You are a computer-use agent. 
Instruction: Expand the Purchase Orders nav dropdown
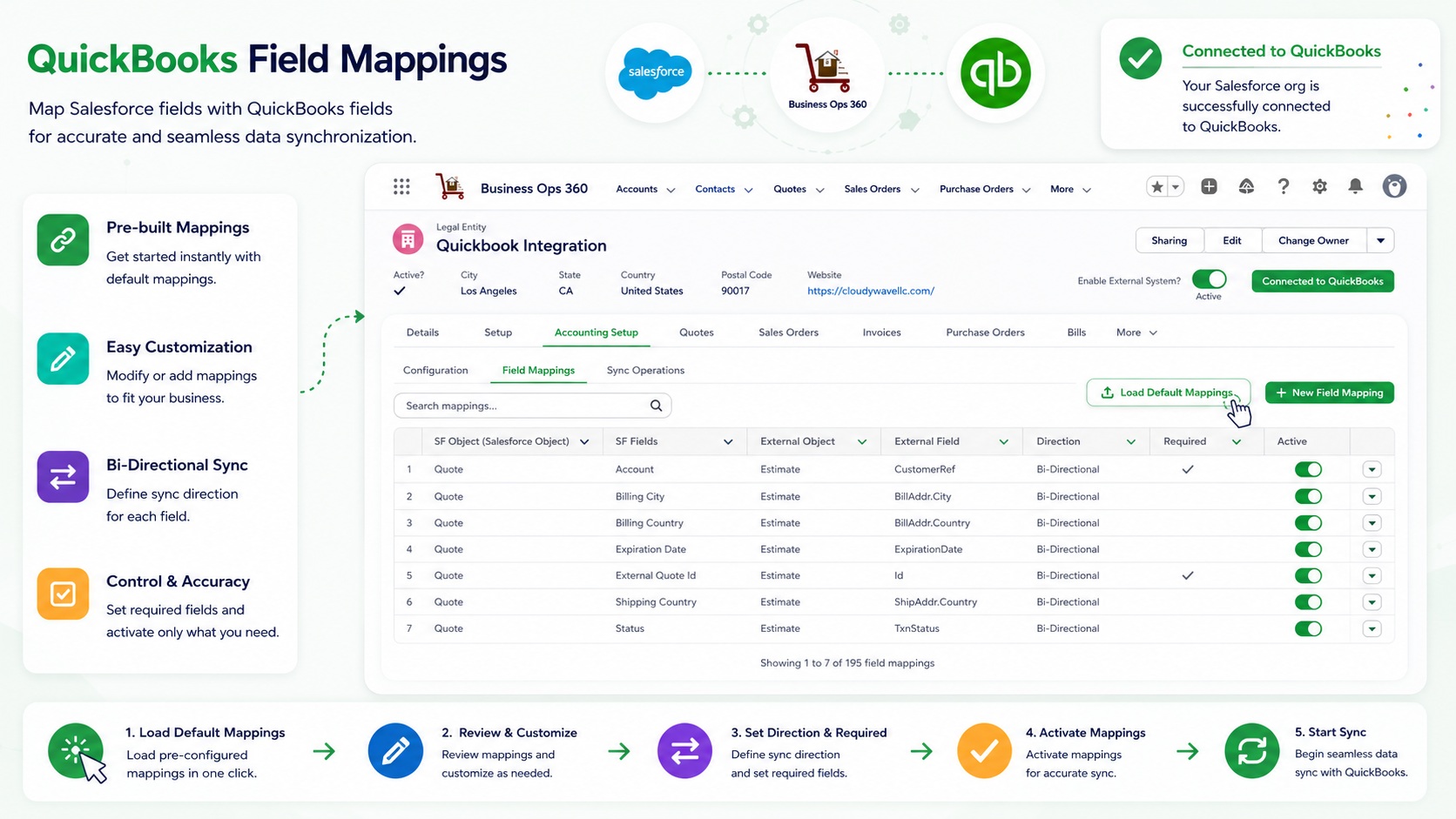1026,190
